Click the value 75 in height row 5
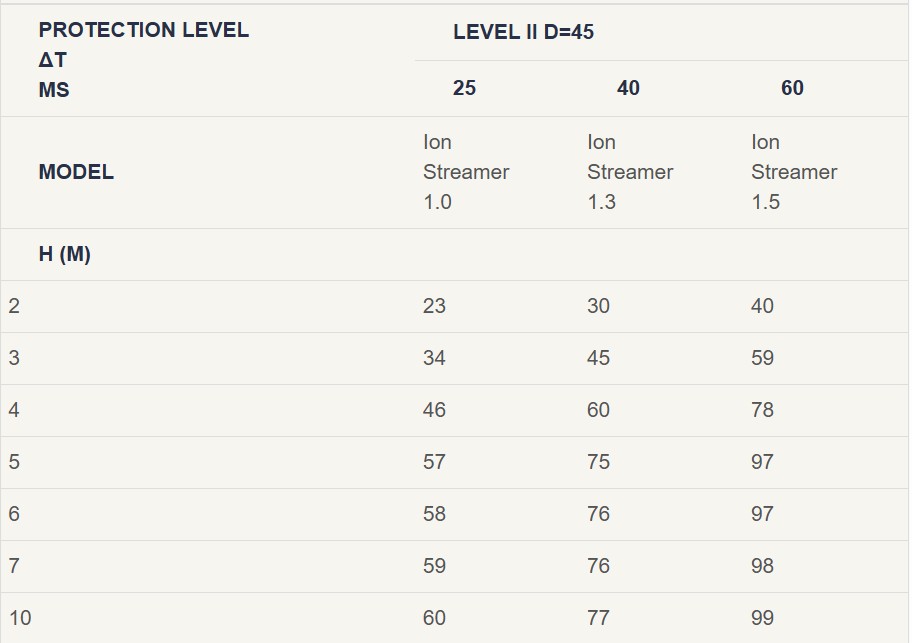The width and height of the screenshot is (915, 643). pos(598,462)
